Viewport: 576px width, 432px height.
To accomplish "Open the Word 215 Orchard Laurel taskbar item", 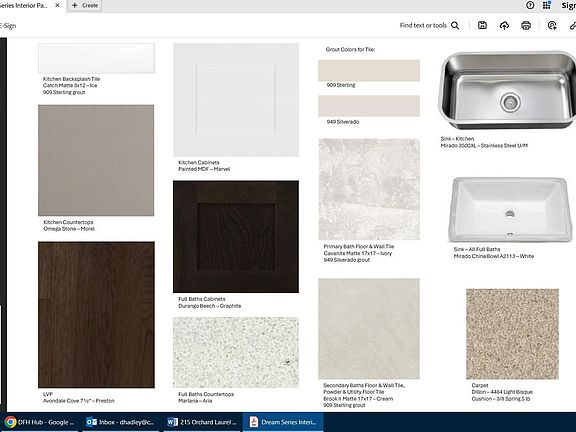I will [201, 422].
